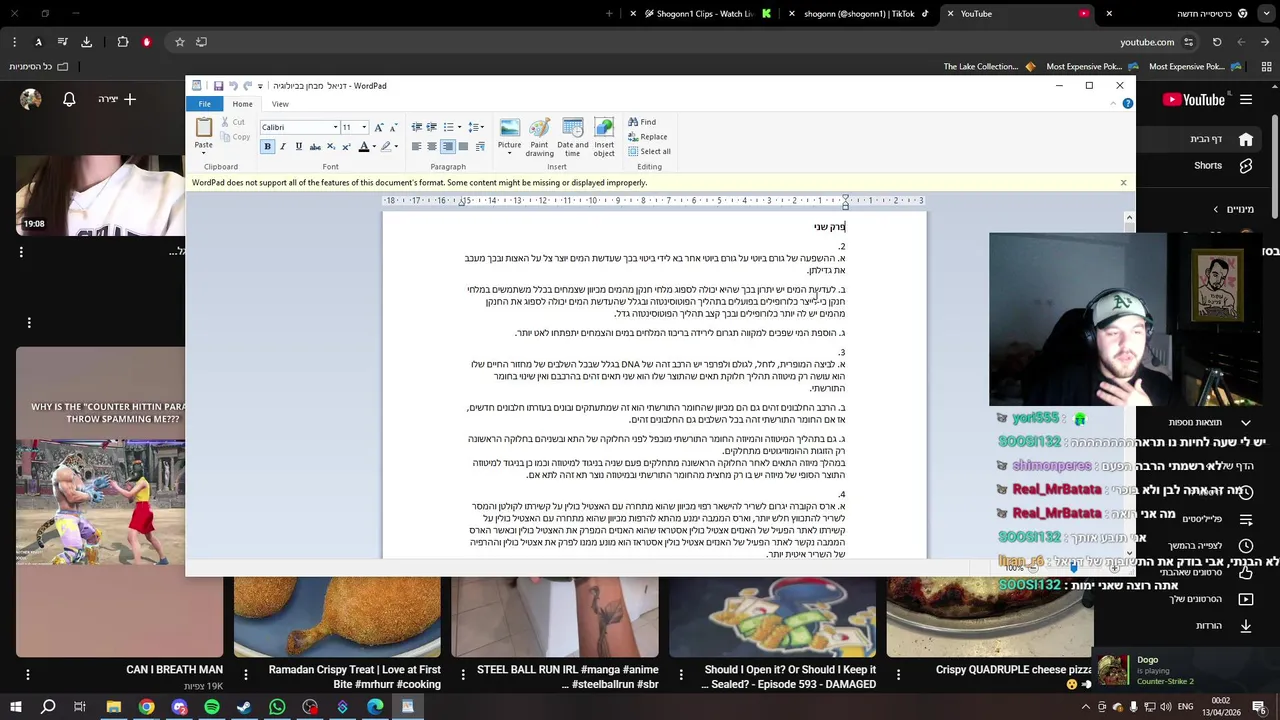Dismiss the WordPad format warning bar
Image resolution: width=1280 pixels, height=720 pixels.
[1123, 183]
